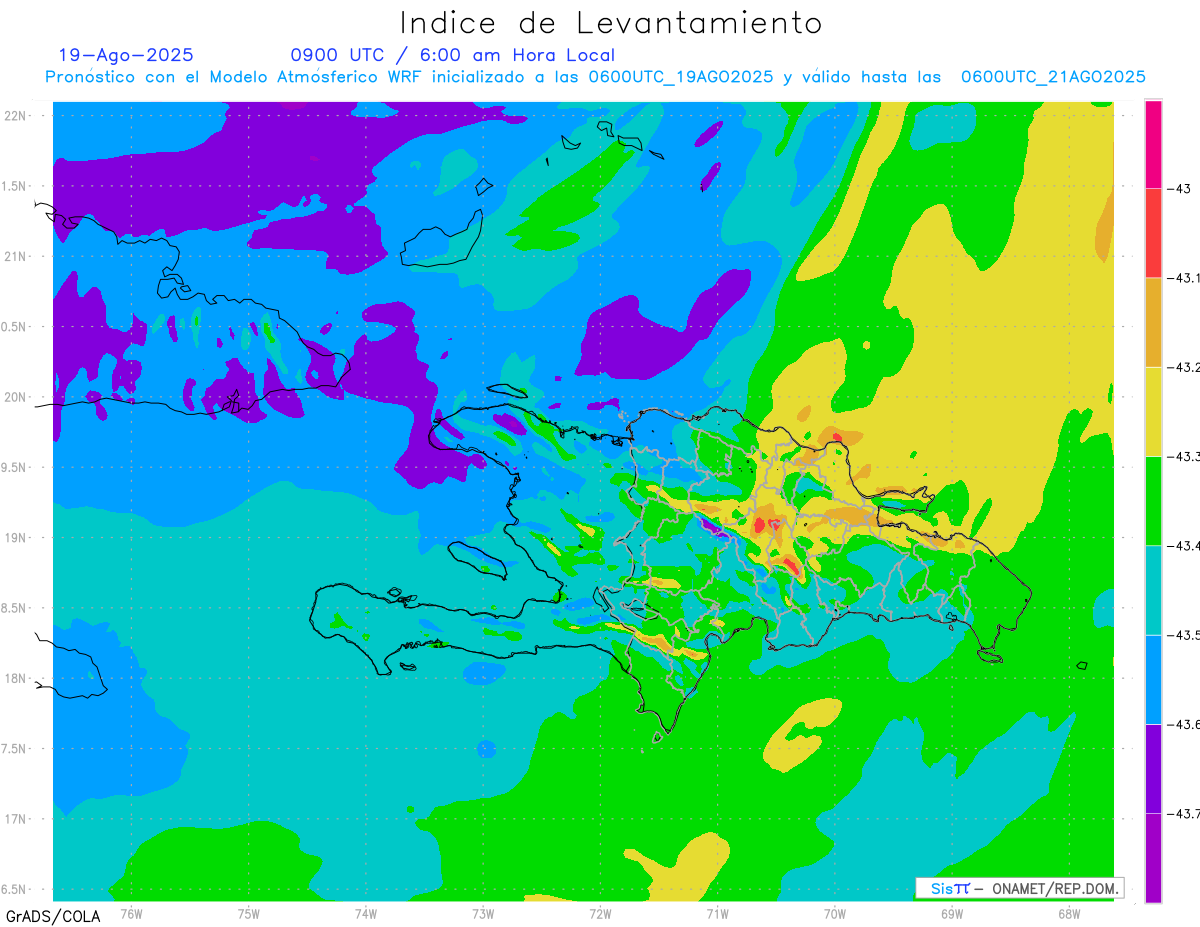Click the '69W' longitude label
The image size is (1200, 927).
951,913
